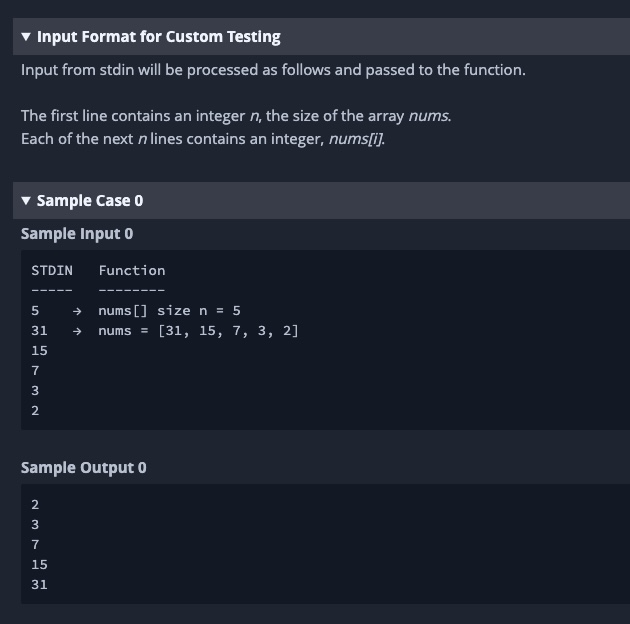Click the 'Each of the next n lines' sentence
This screenshot has height=624, width=630.
[x=202, y=138]
